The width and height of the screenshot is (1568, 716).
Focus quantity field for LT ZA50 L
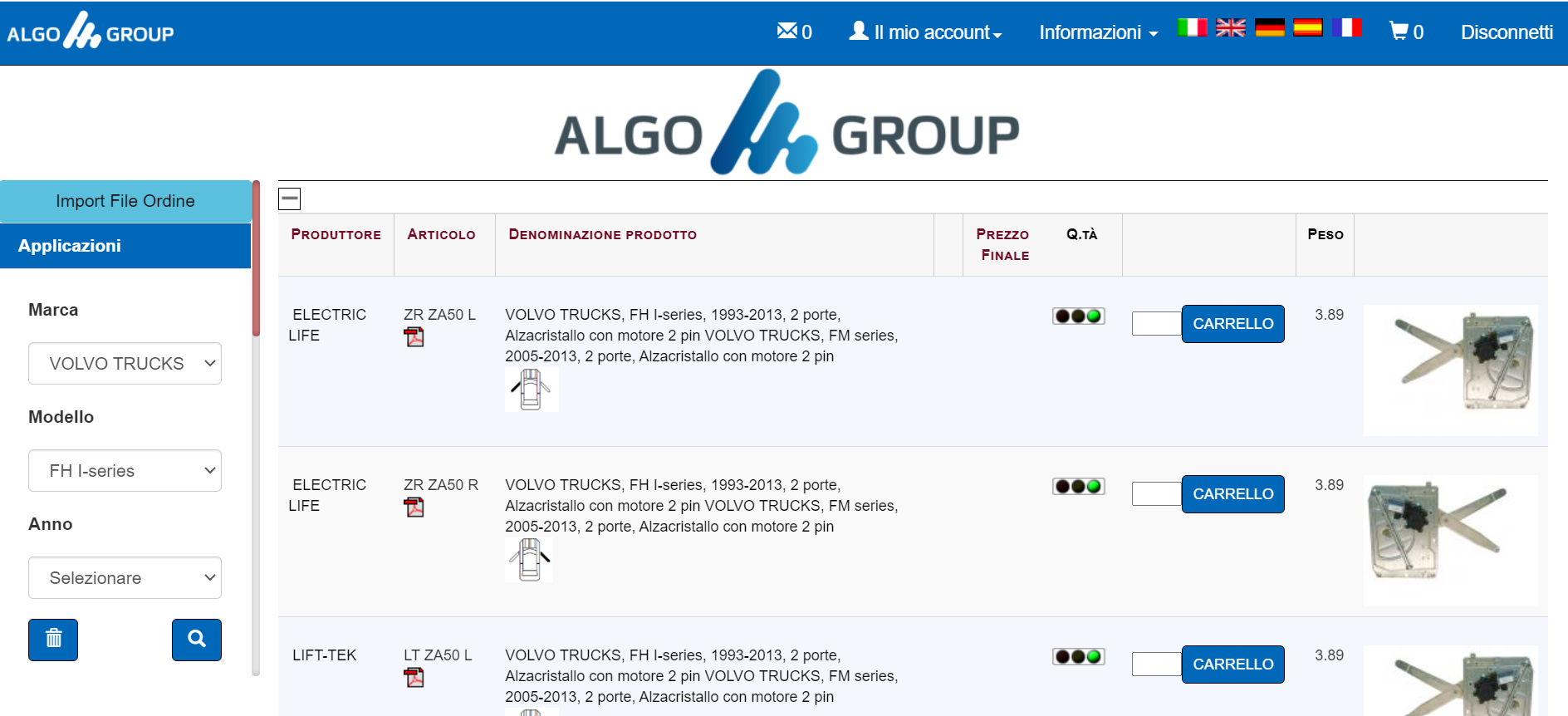[x=1156, y=665]
